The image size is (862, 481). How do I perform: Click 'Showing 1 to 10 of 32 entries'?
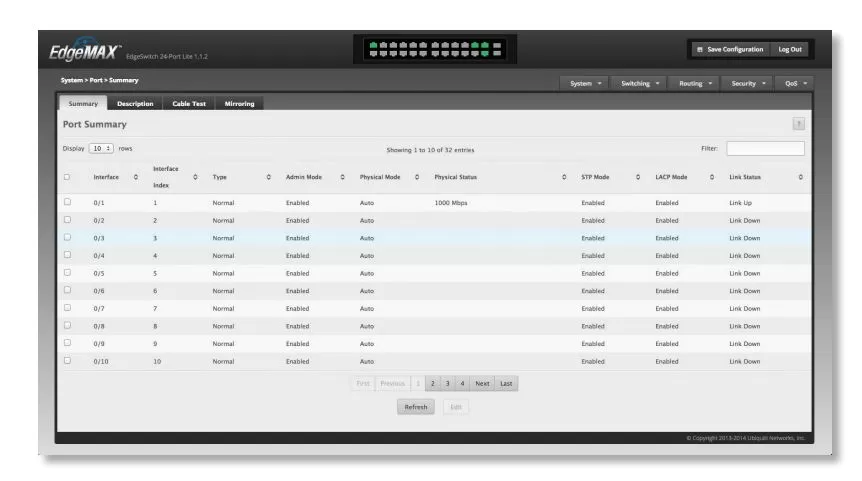[430, 150]
